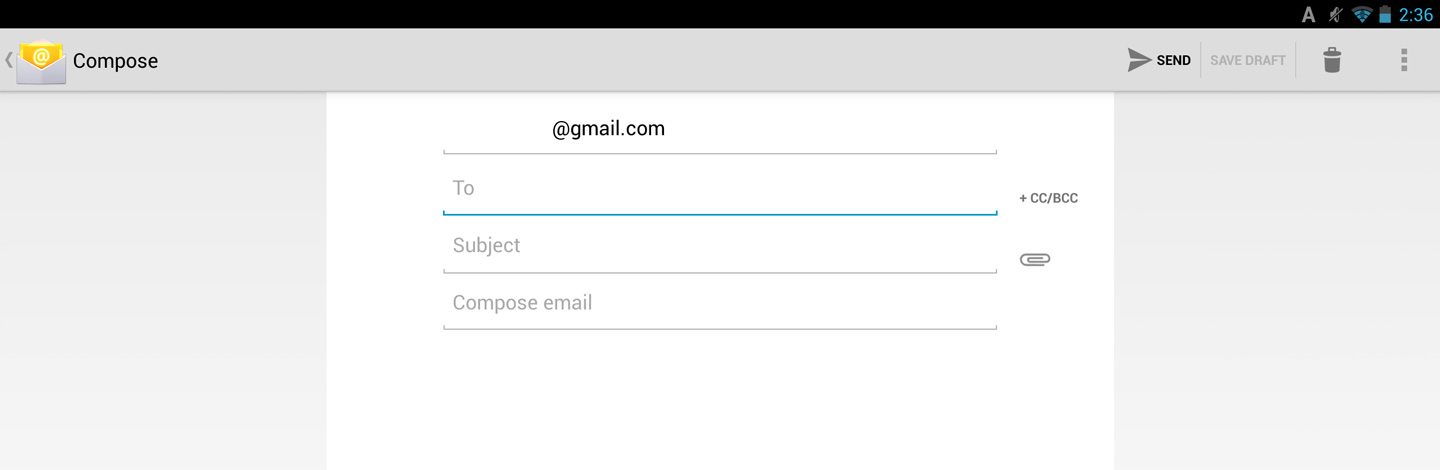Click the muted sound icon in status bar

(x=1335, y=14)
